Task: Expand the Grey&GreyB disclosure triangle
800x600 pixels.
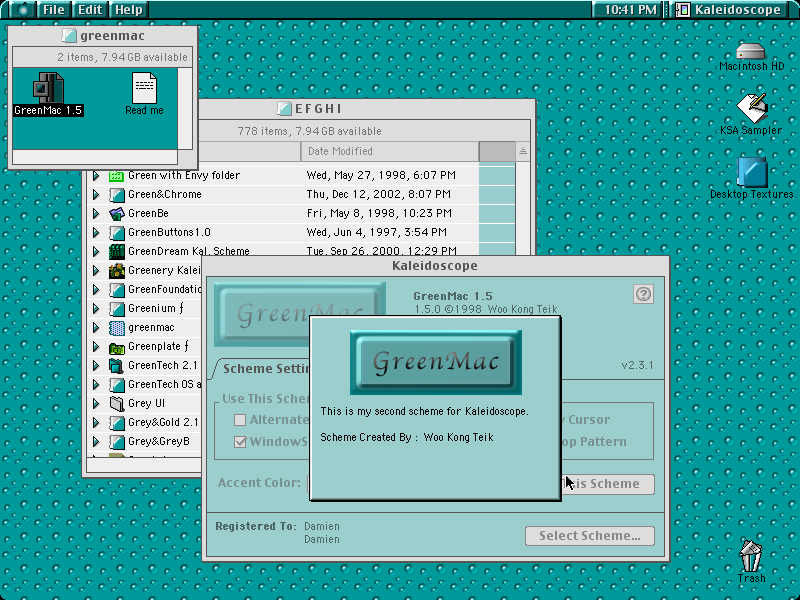Action: pyautogui.click(x=96, y=442)
